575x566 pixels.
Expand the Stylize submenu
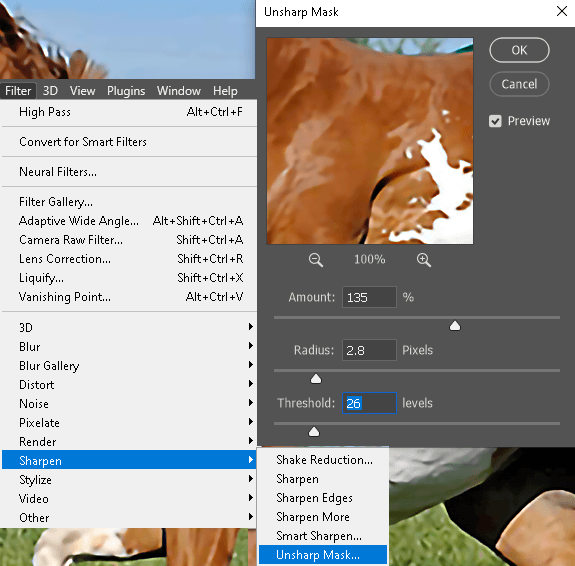[129, 479]
